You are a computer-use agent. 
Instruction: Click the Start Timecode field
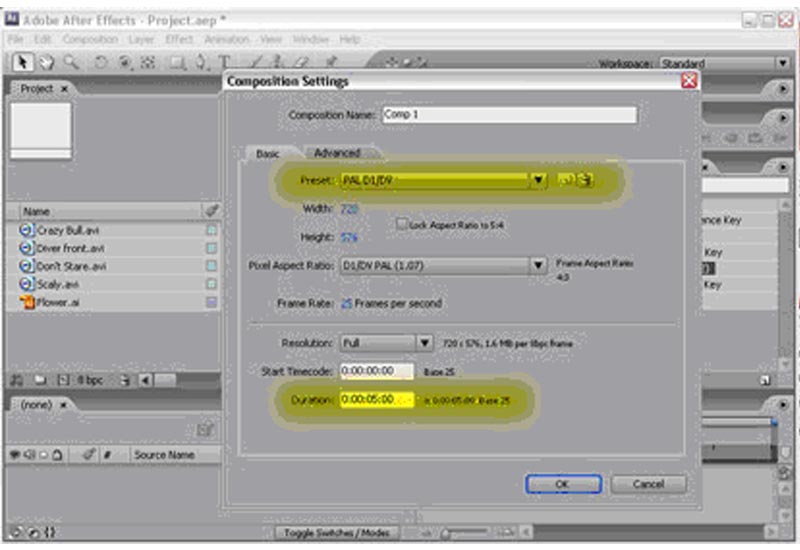coord(377,371)
